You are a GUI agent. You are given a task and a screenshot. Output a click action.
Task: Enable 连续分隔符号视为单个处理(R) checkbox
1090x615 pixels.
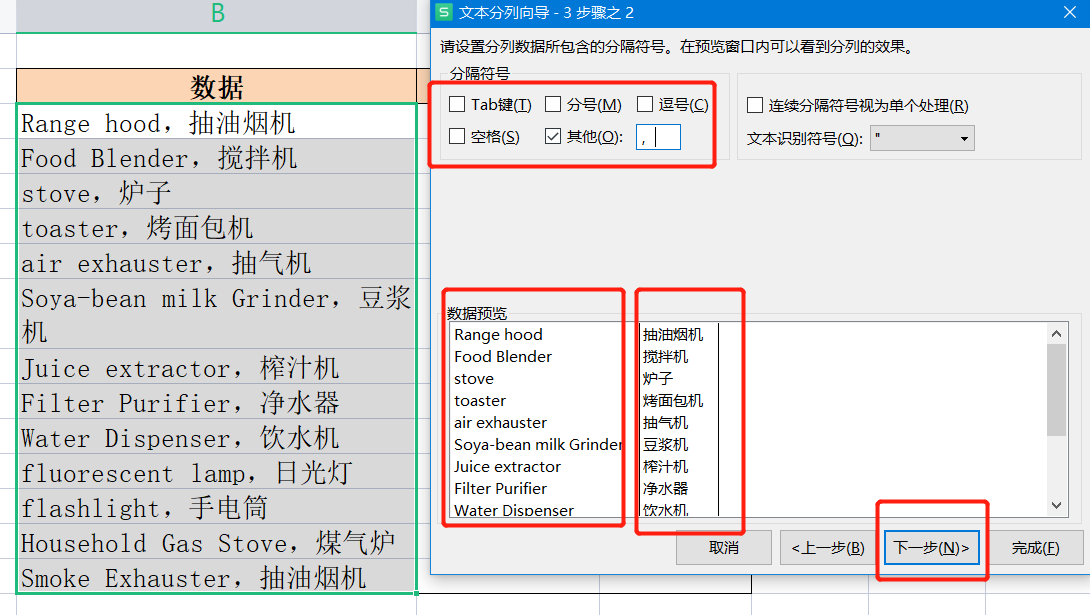(x=754, y=106)
